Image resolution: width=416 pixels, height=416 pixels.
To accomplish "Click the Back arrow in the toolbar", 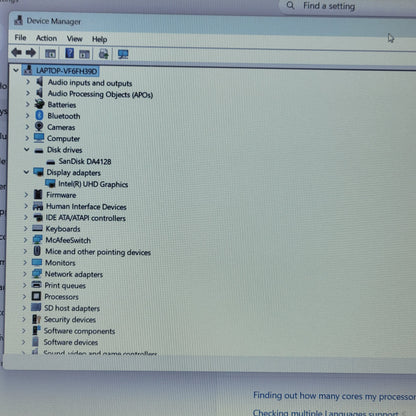I will pyautogui.click(x=16, y=53).
